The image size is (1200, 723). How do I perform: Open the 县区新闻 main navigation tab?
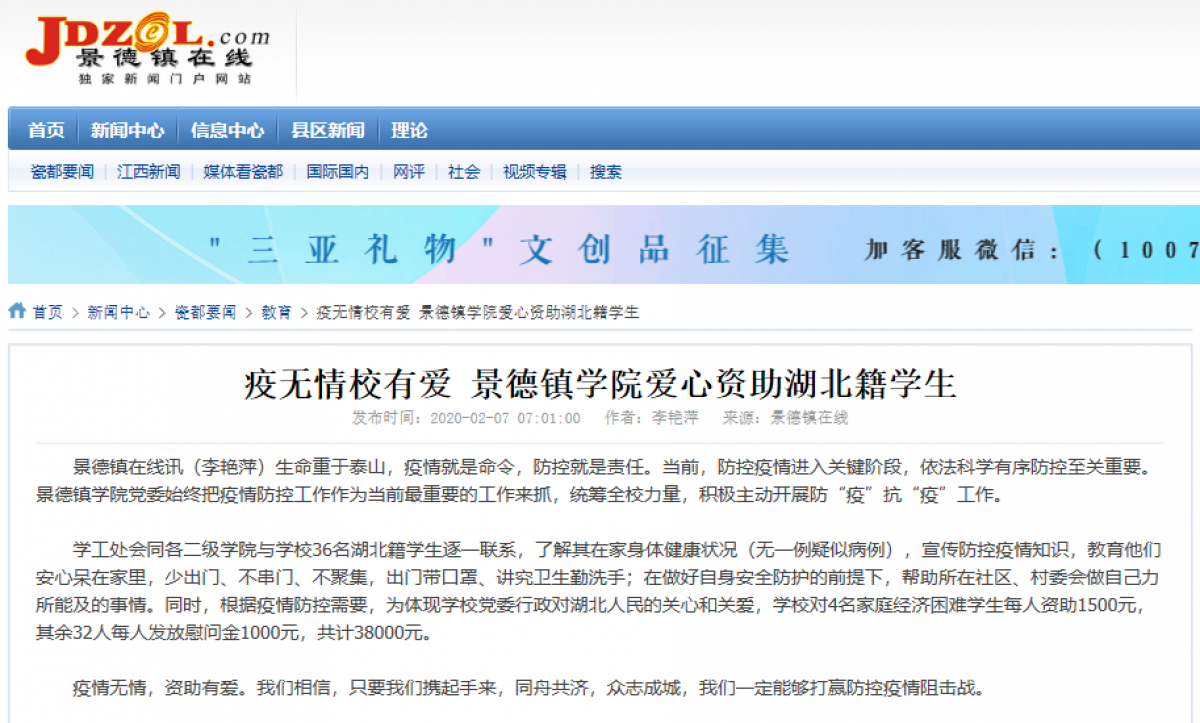click(328, 130)
